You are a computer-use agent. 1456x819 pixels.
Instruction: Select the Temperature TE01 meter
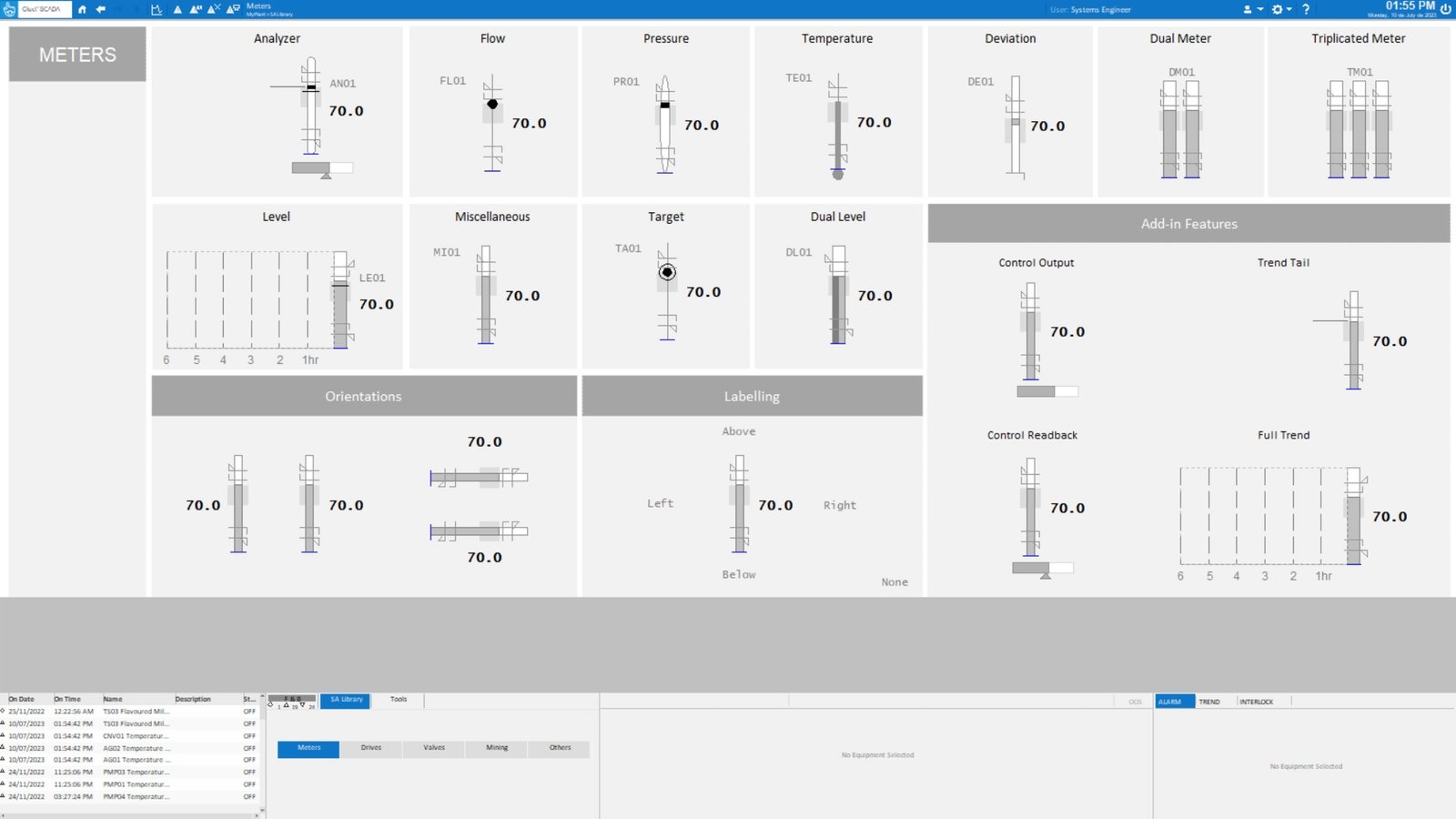coord(837,127)
